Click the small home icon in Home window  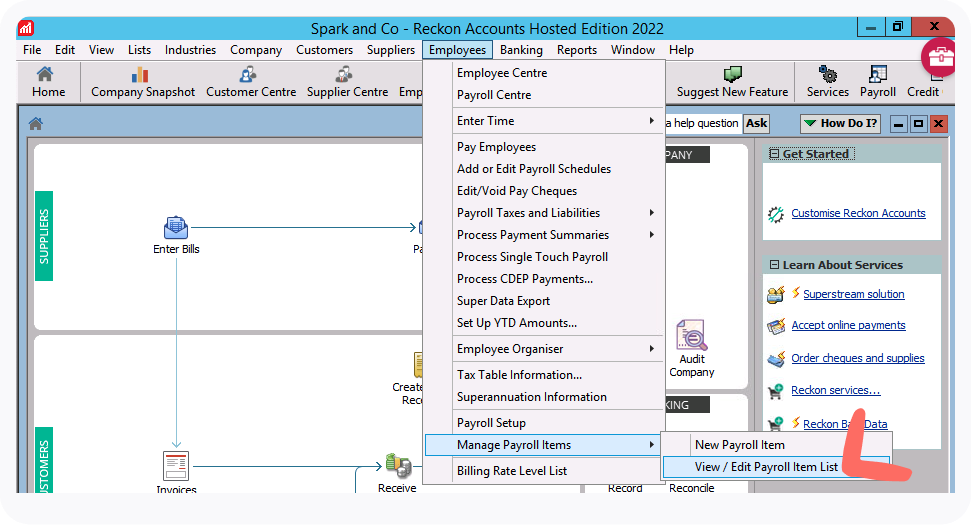tap(36, 124)
